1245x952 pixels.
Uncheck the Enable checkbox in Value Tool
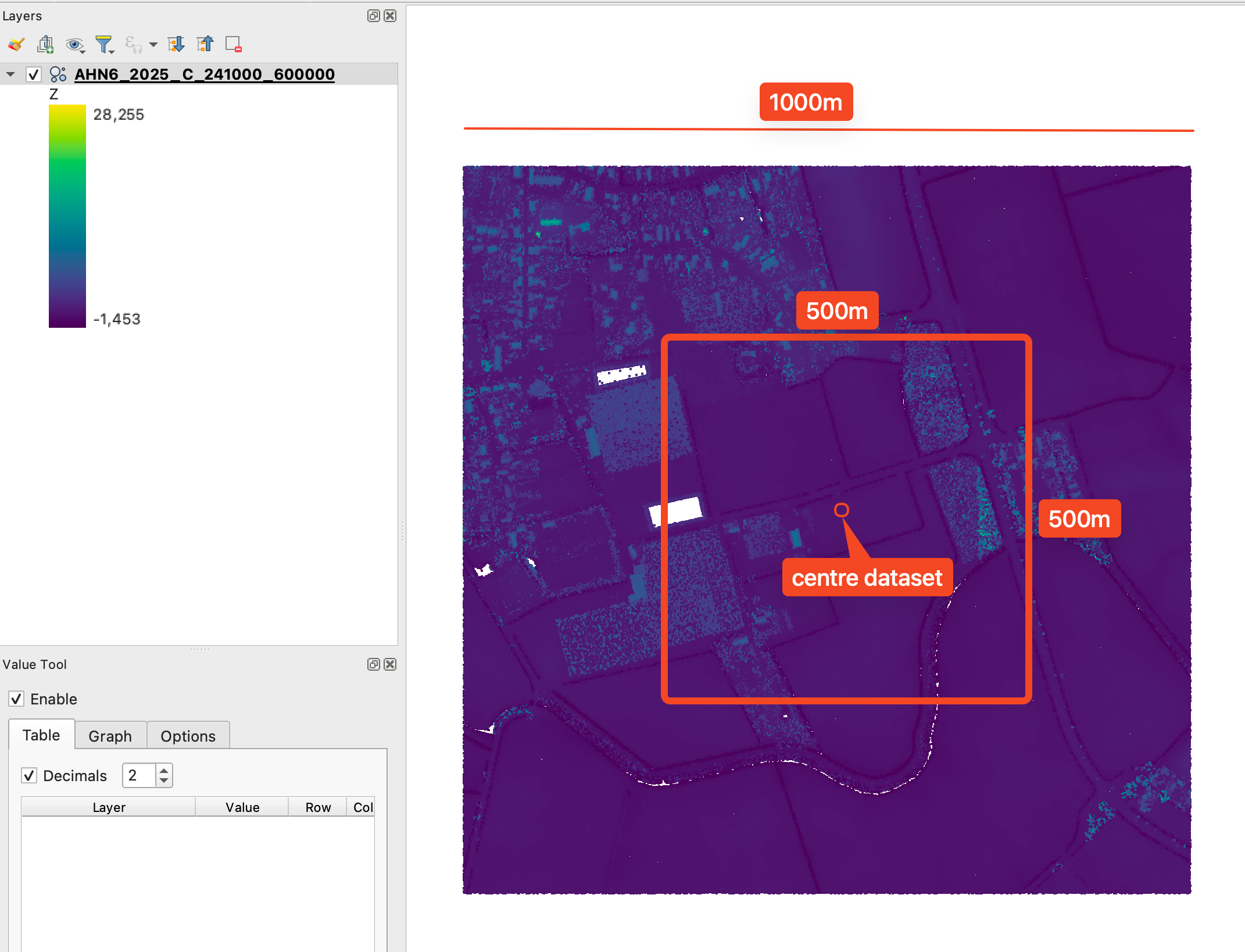pyautogui.click(x=16, y=699)
